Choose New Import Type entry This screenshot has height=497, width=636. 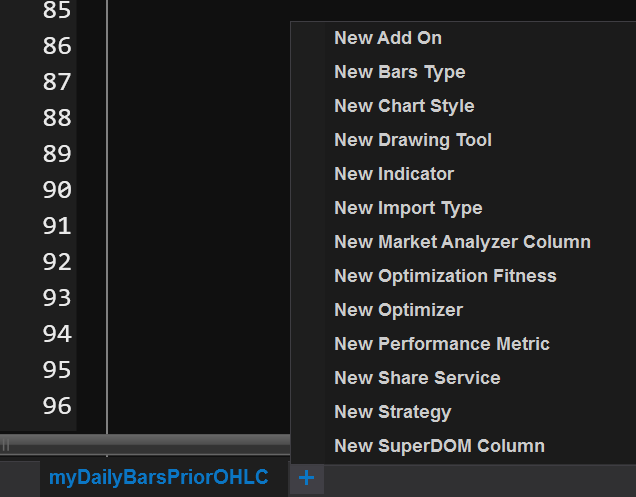point(408,208)
